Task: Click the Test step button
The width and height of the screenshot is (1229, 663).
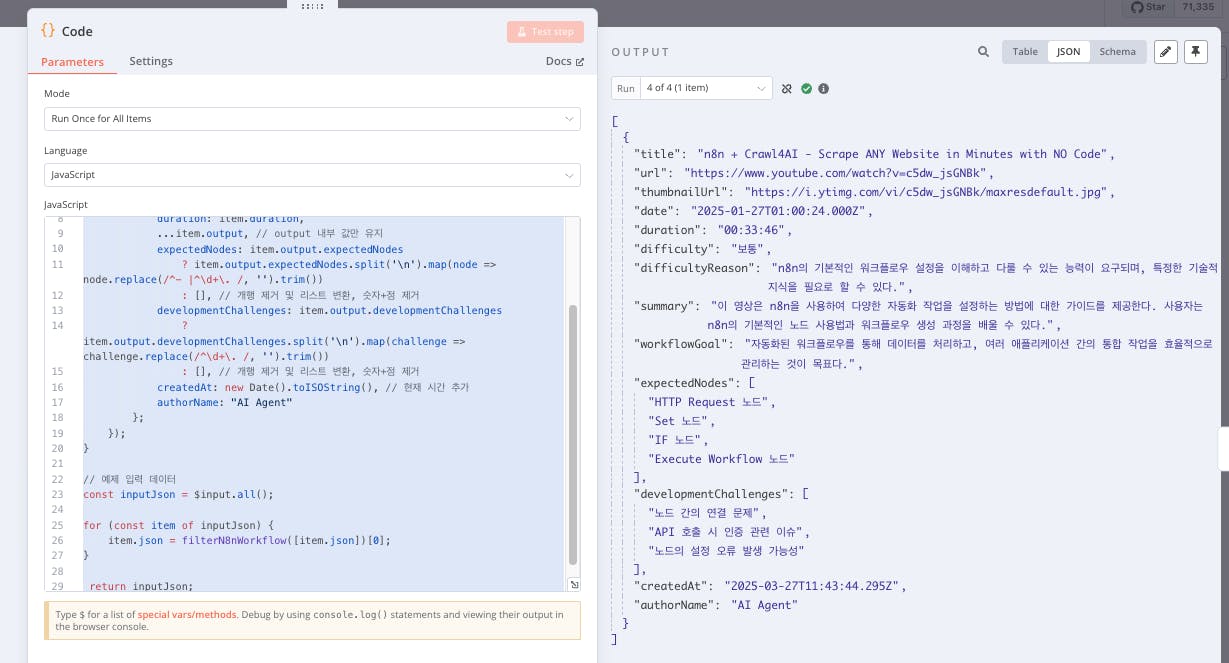Action: 545,32
